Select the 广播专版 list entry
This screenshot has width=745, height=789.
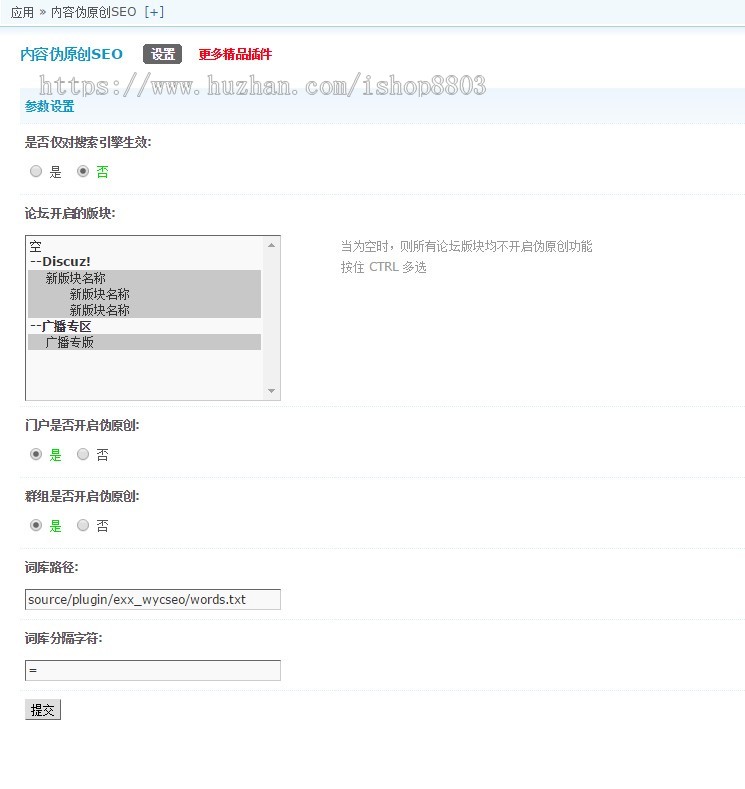pyautogui.click(x=144, y=342)
